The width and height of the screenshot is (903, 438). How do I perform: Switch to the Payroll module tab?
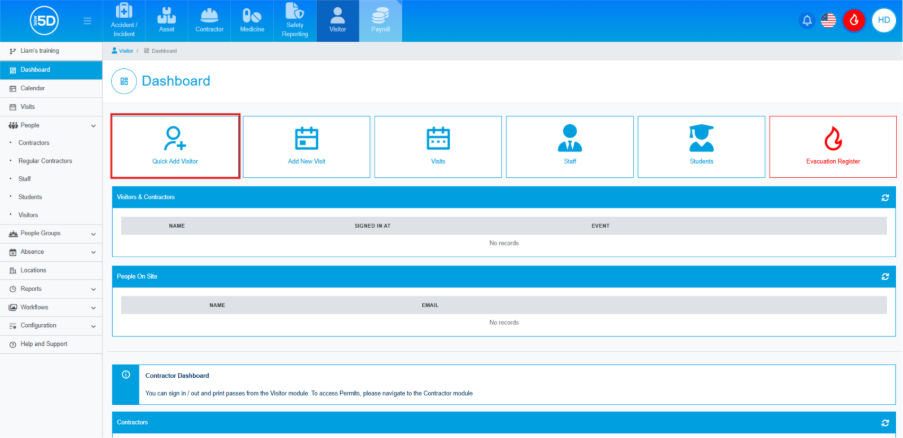pos(380,21)
